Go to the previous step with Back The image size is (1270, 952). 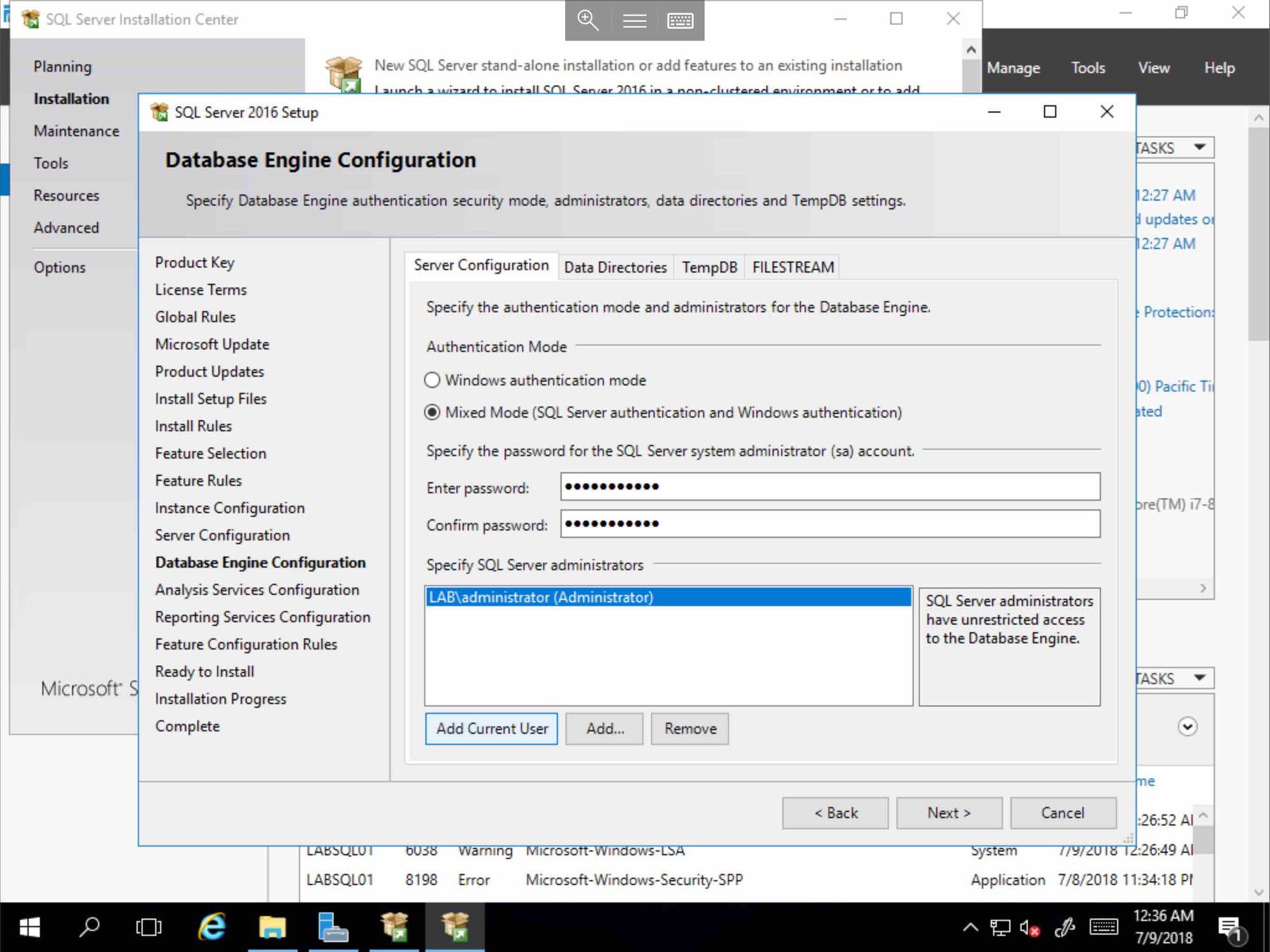[x=835, y=813]
